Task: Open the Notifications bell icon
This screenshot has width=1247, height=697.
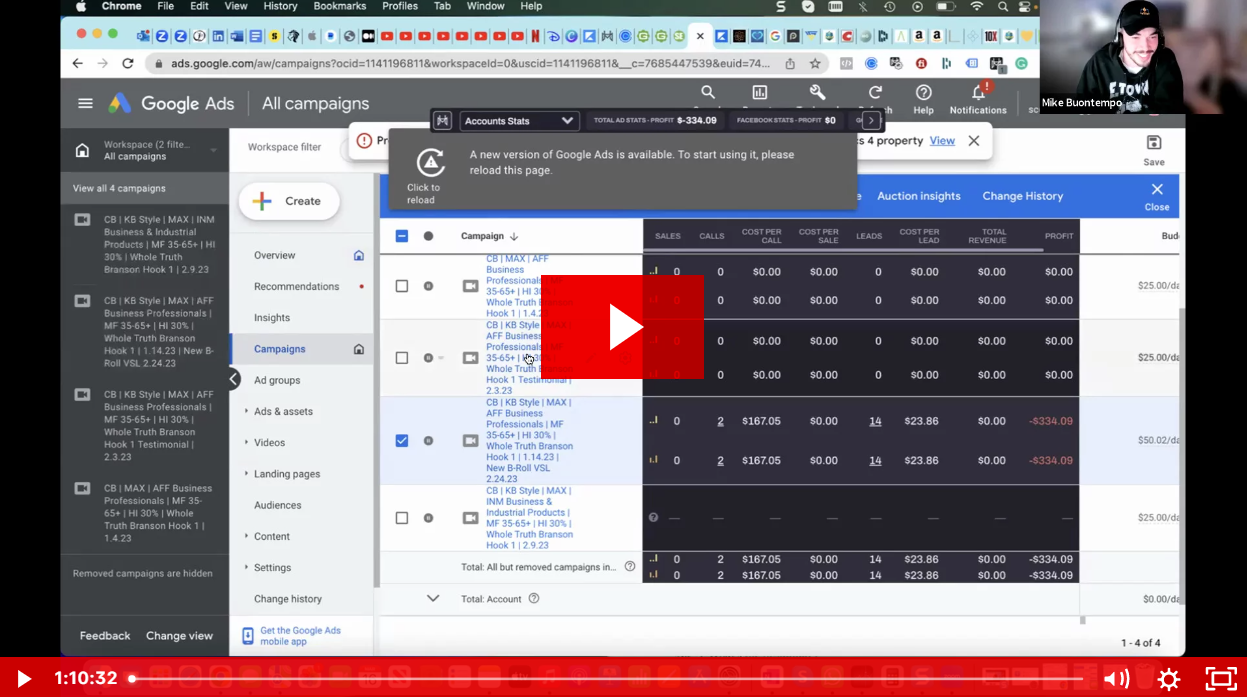Action: (978, 93)
